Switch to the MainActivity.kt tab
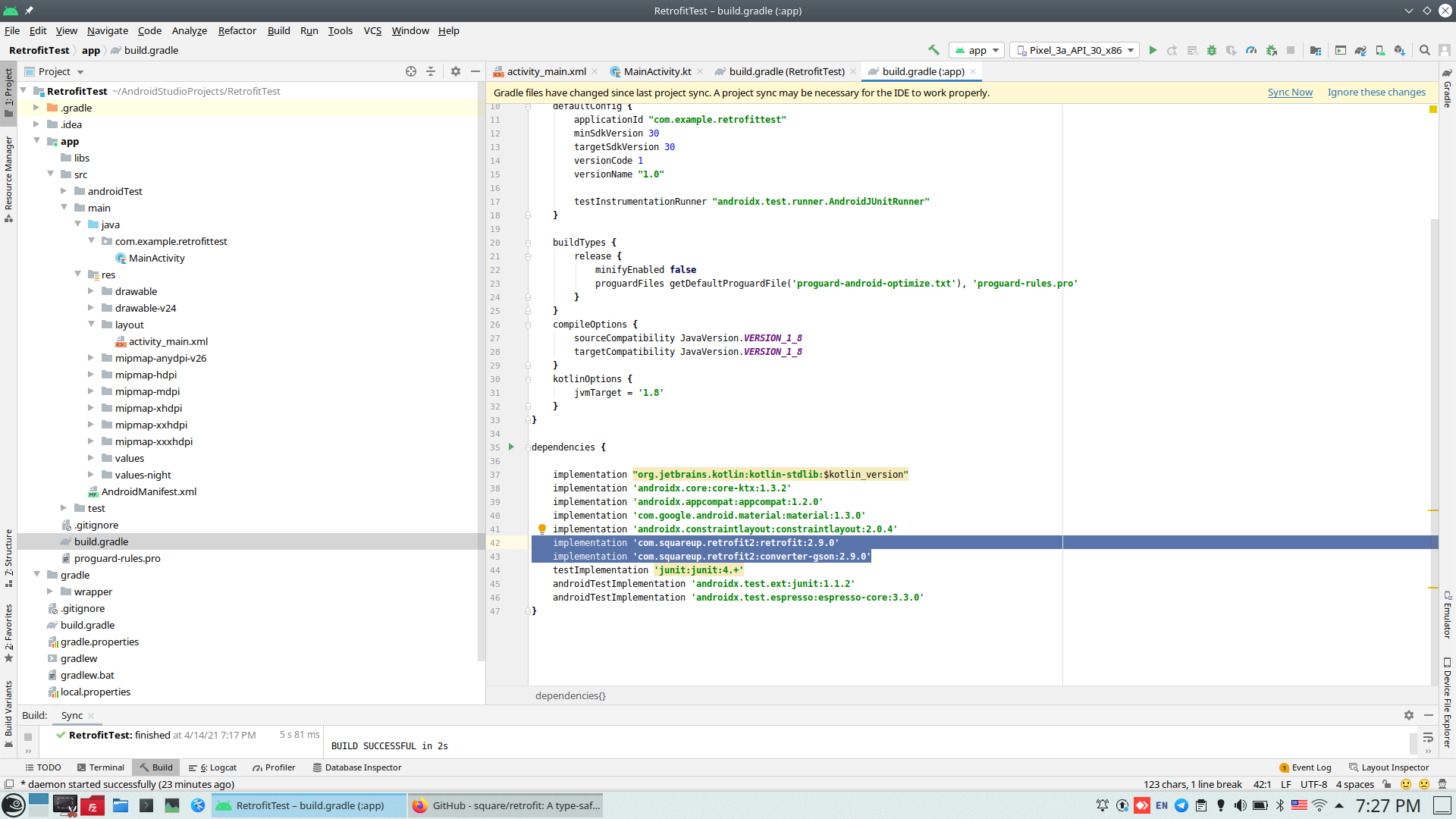The height and width of the screenshot is (819, 1456). click(x=657, y=71)
